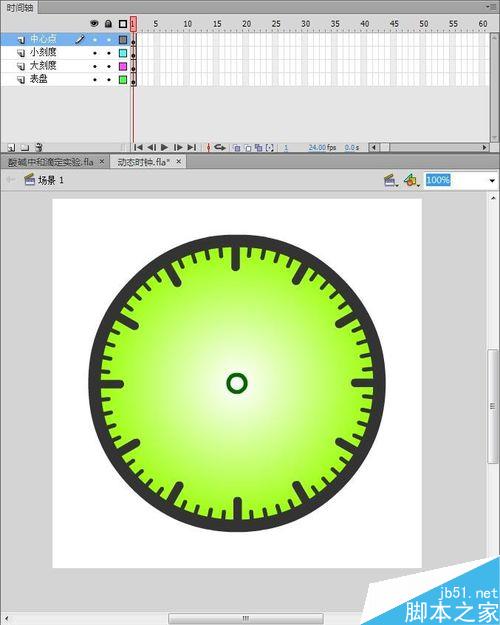The width and height of the screenshot is (500, 625).
Task: Click the cyan outline swatch of 小刻度
Action: click(x=123, y=53)
